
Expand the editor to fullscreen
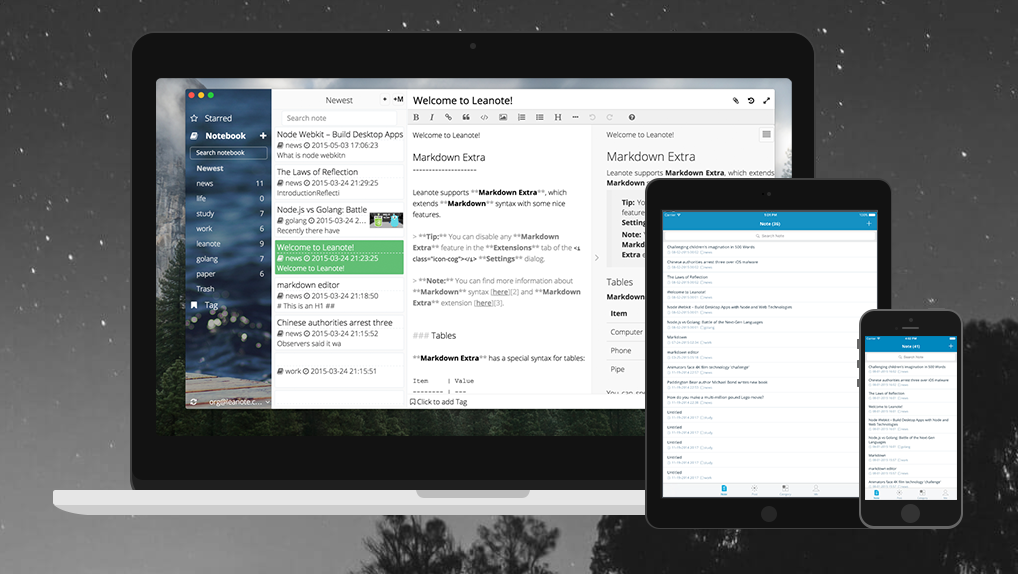pos(767,101)
